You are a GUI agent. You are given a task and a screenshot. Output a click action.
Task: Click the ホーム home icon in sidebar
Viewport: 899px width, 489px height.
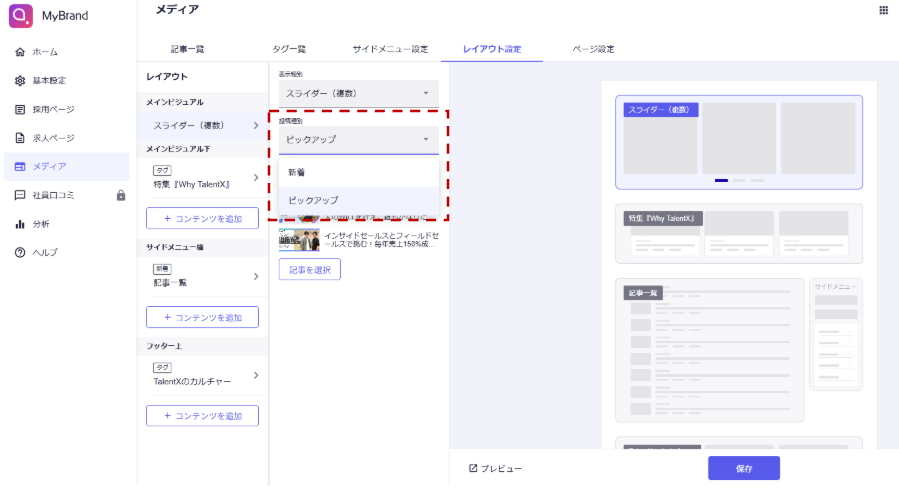[x=20, y=51]
